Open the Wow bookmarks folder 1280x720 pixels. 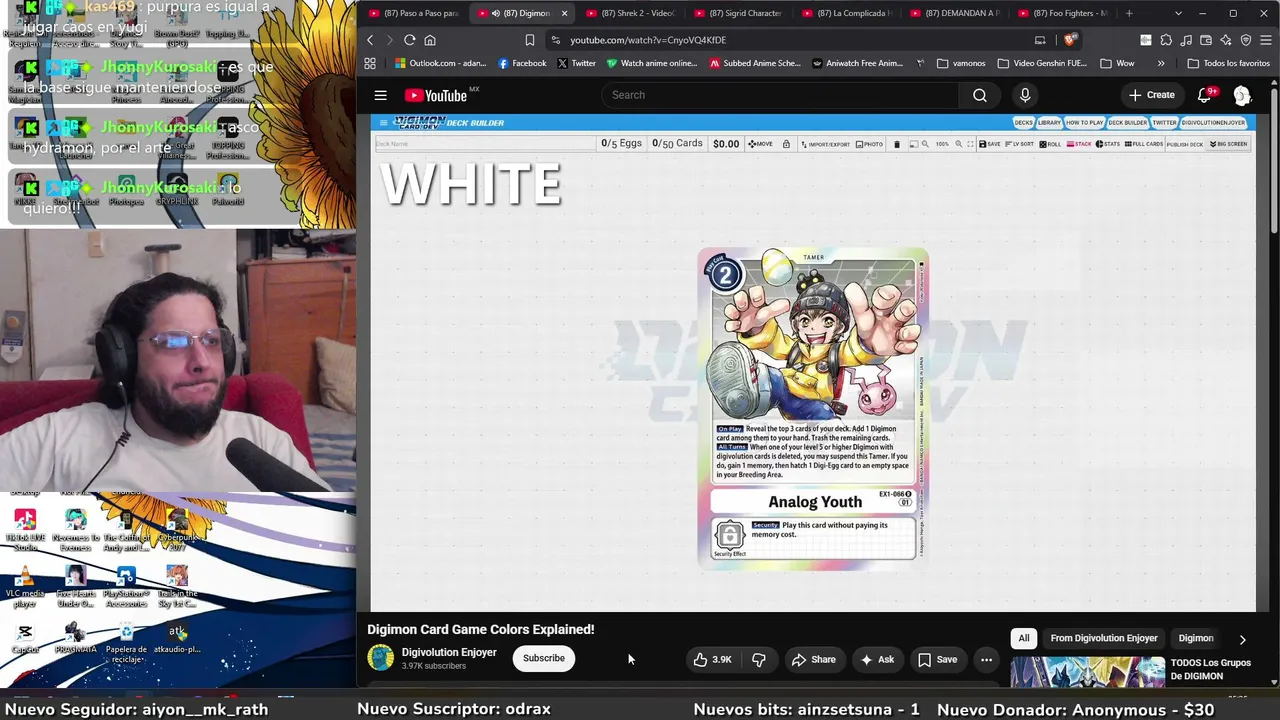pyautogui.click(x=1117, y=63)
